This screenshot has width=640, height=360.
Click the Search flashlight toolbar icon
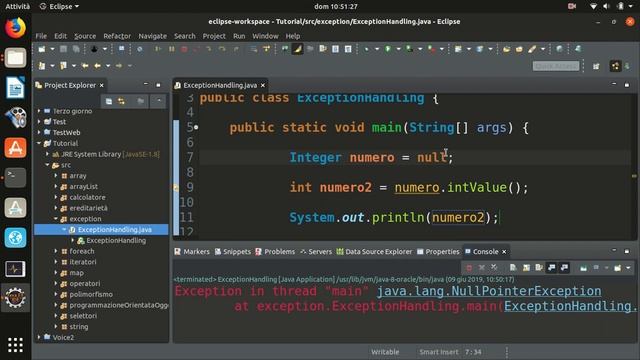click(532, 49)
